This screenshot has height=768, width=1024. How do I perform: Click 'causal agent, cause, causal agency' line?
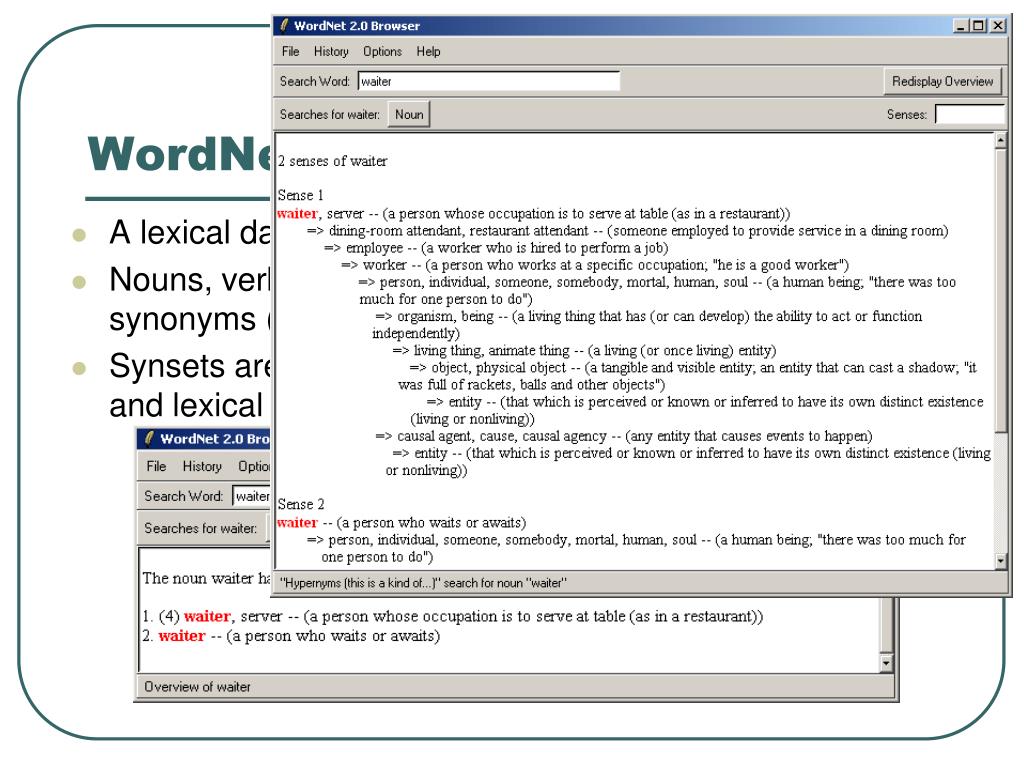[x=624, y=436]
